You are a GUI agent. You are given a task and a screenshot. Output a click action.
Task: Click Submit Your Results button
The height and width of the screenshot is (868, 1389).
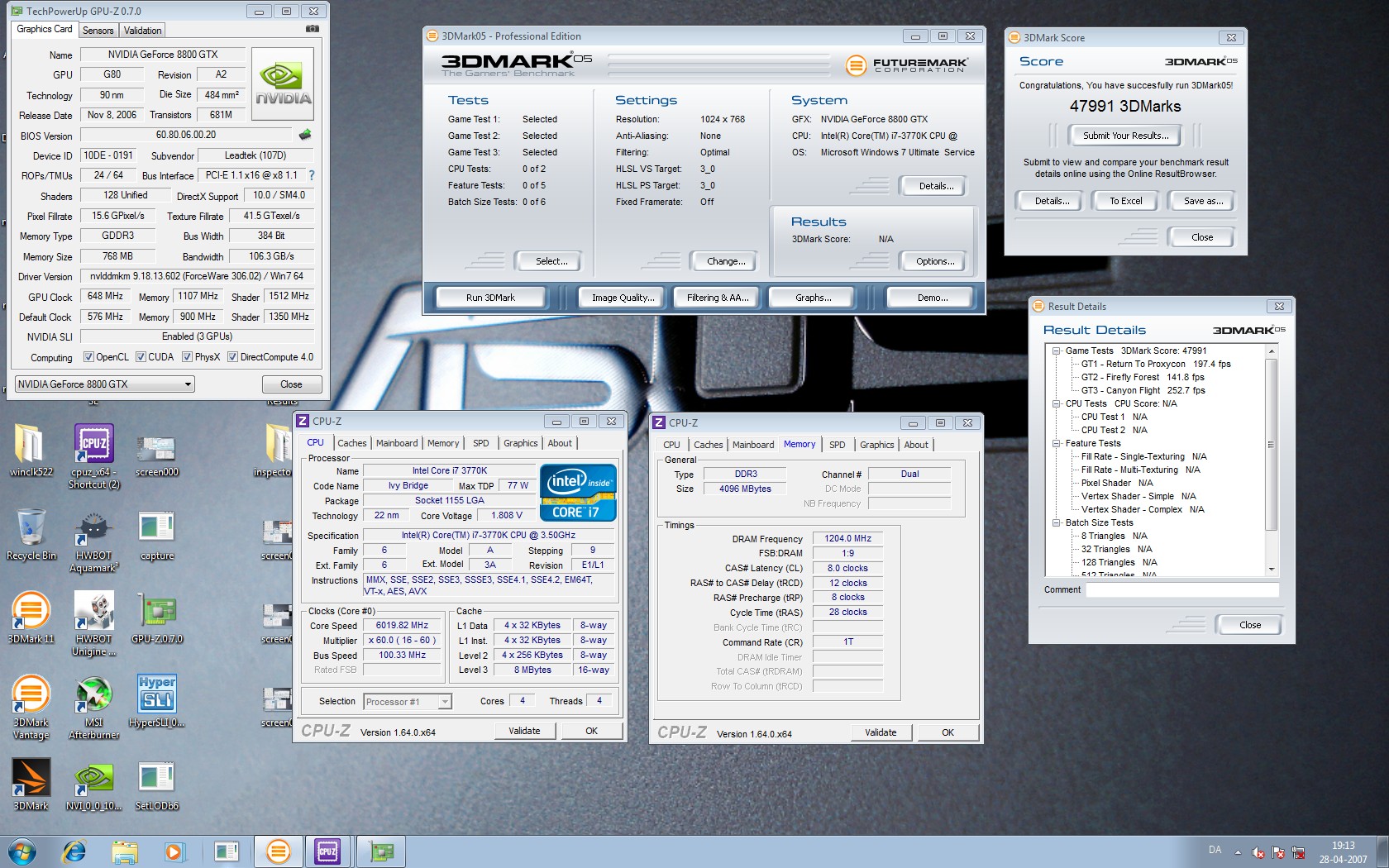pyautogui.click(x=1125, y=136)
